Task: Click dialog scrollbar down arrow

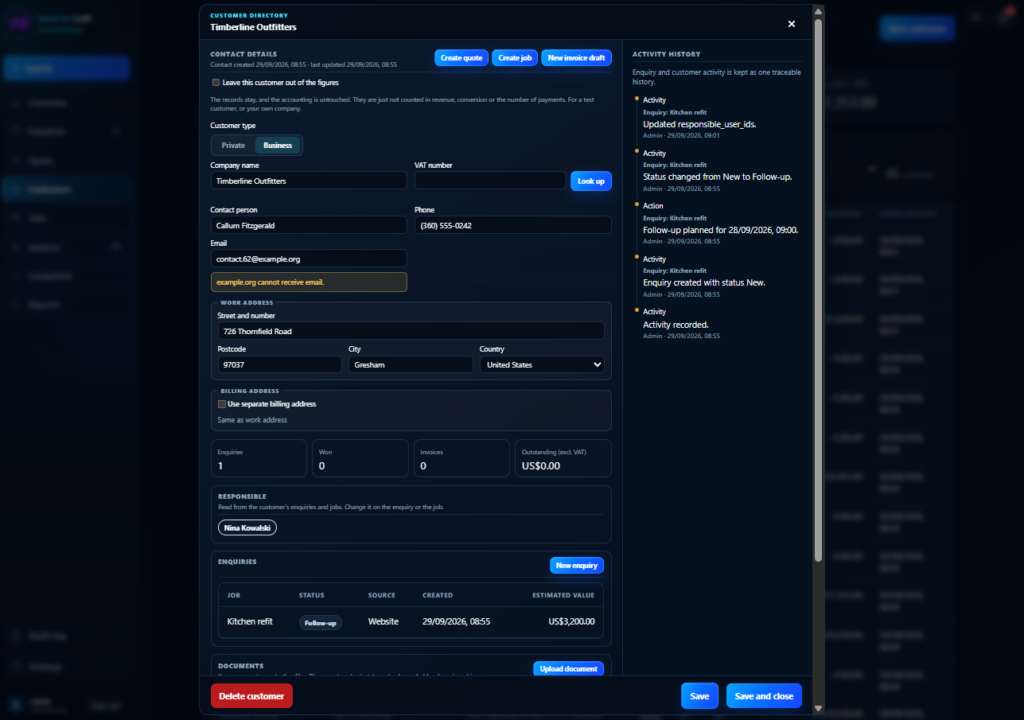Action: [818, 708]
